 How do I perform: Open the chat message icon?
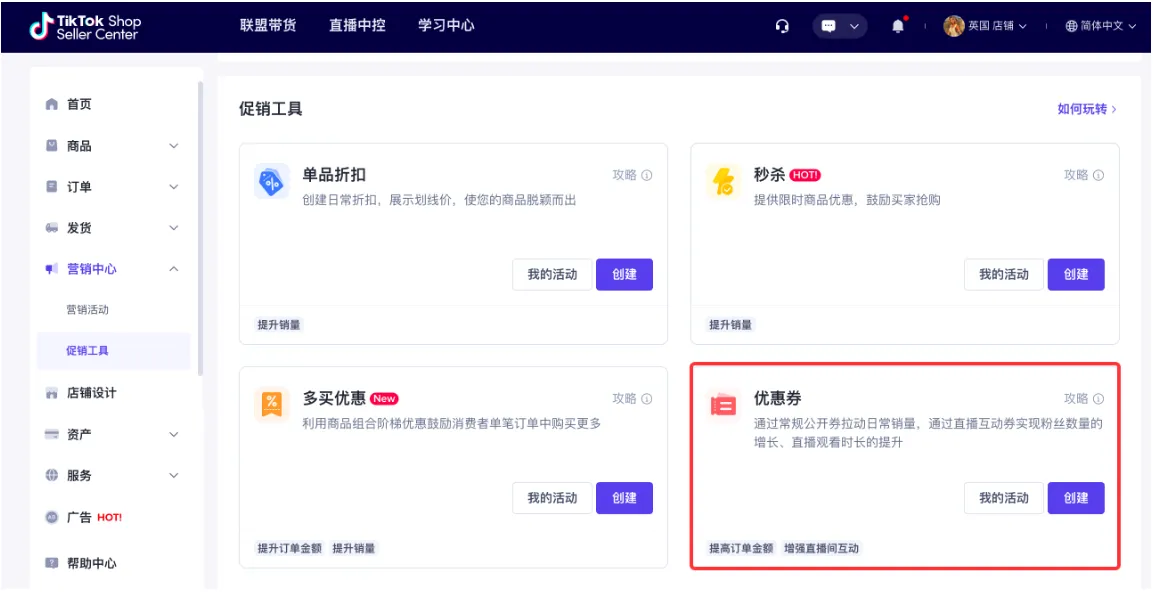tap(829, 26)
